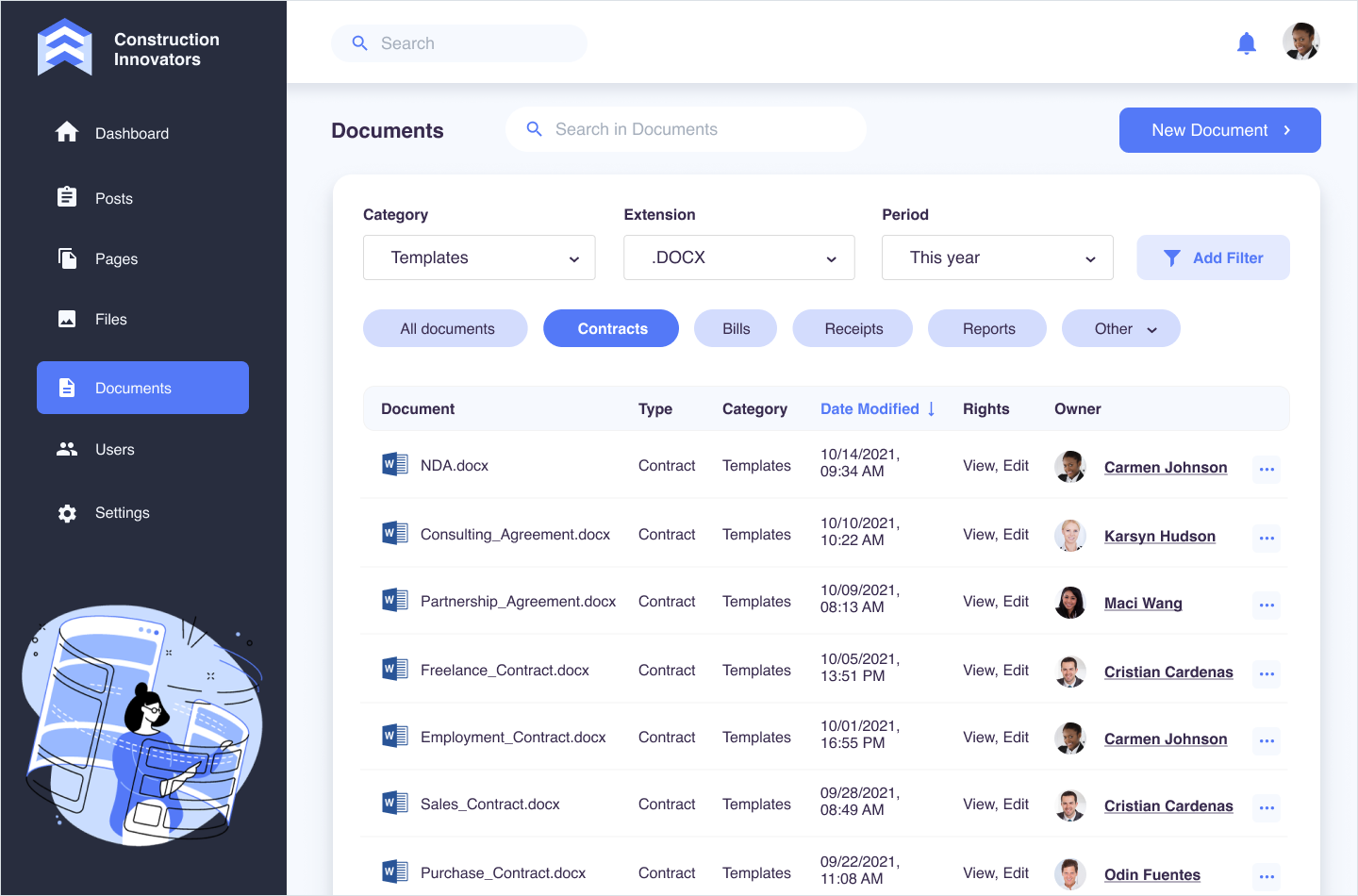Screen dimensions: 1358x896
Task: Click the Settings gear icon in the sidebar
Action: click(x=67, y=513)
